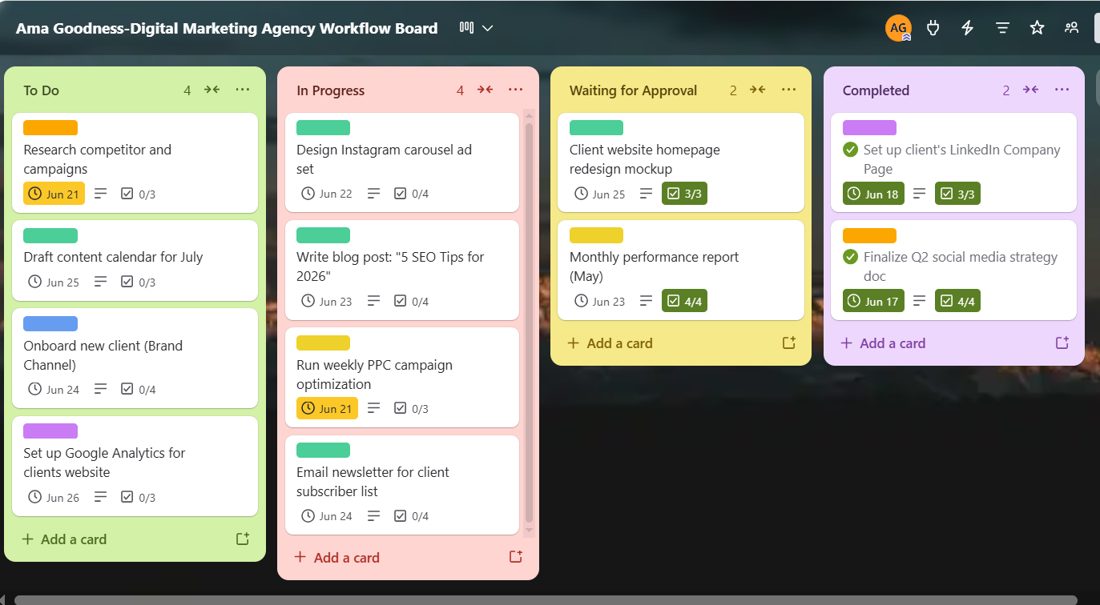This screenshot has height=605, width=1100.
Task: Open the Automation lightning bolt icon
Action: (967, 28)
